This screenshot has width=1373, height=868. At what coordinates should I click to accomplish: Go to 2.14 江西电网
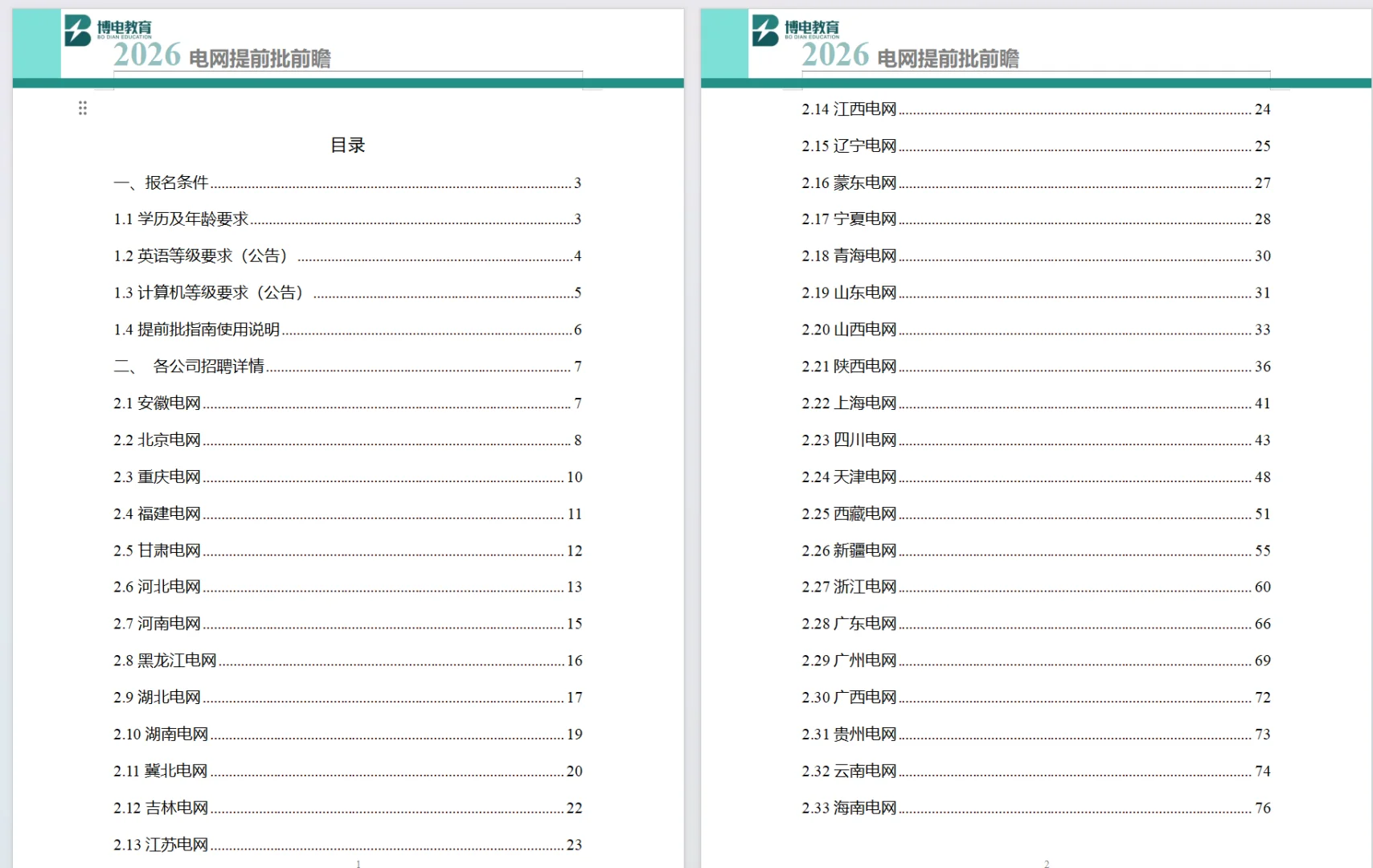tap(1036, 109)
